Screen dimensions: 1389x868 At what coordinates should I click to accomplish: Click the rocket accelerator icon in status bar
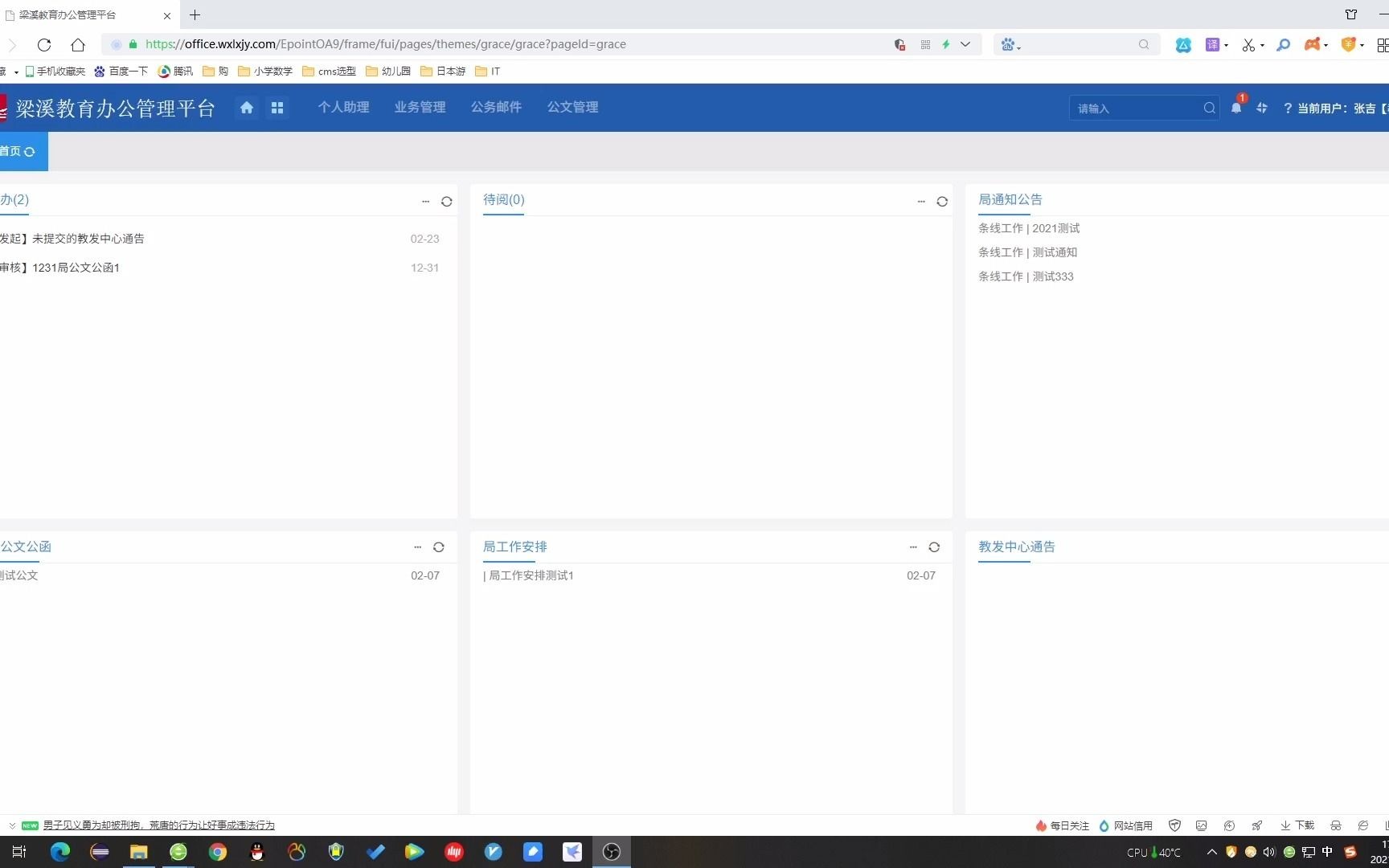point(1256,825)
